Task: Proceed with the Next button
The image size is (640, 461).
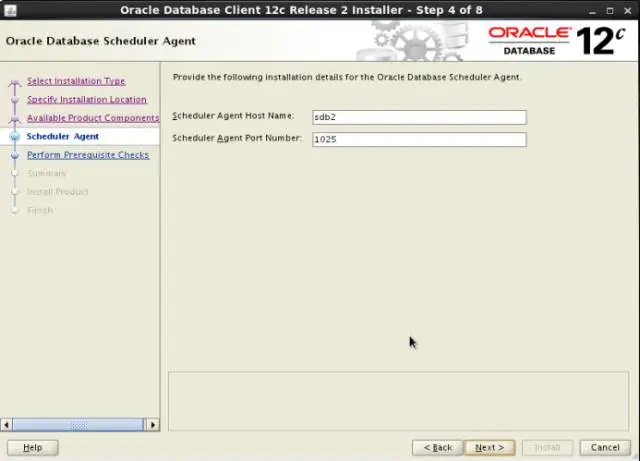Action: pyautogui.click(x=489, y=448)
